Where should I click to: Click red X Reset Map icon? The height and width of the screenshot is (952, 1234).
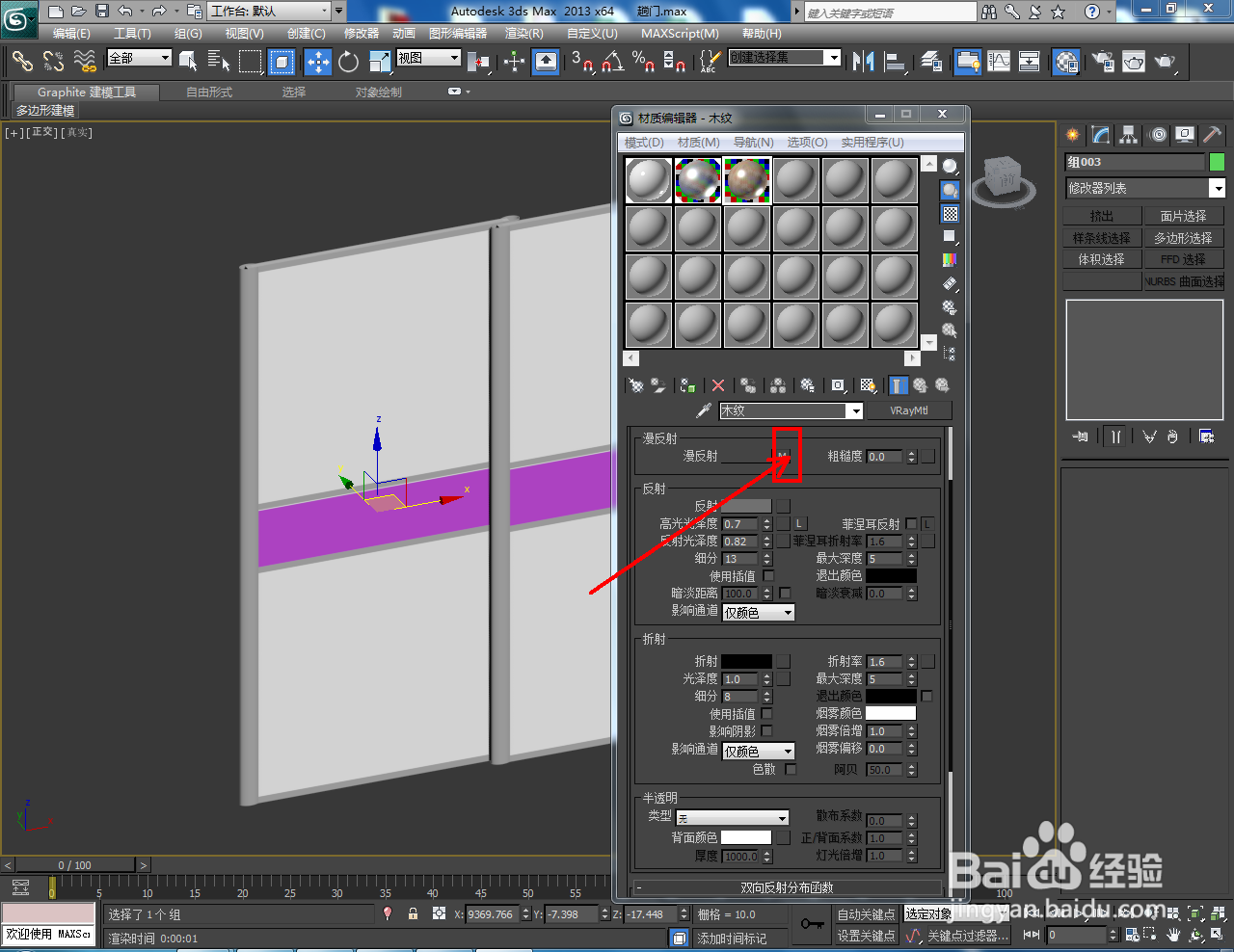(x=718, y=385)
